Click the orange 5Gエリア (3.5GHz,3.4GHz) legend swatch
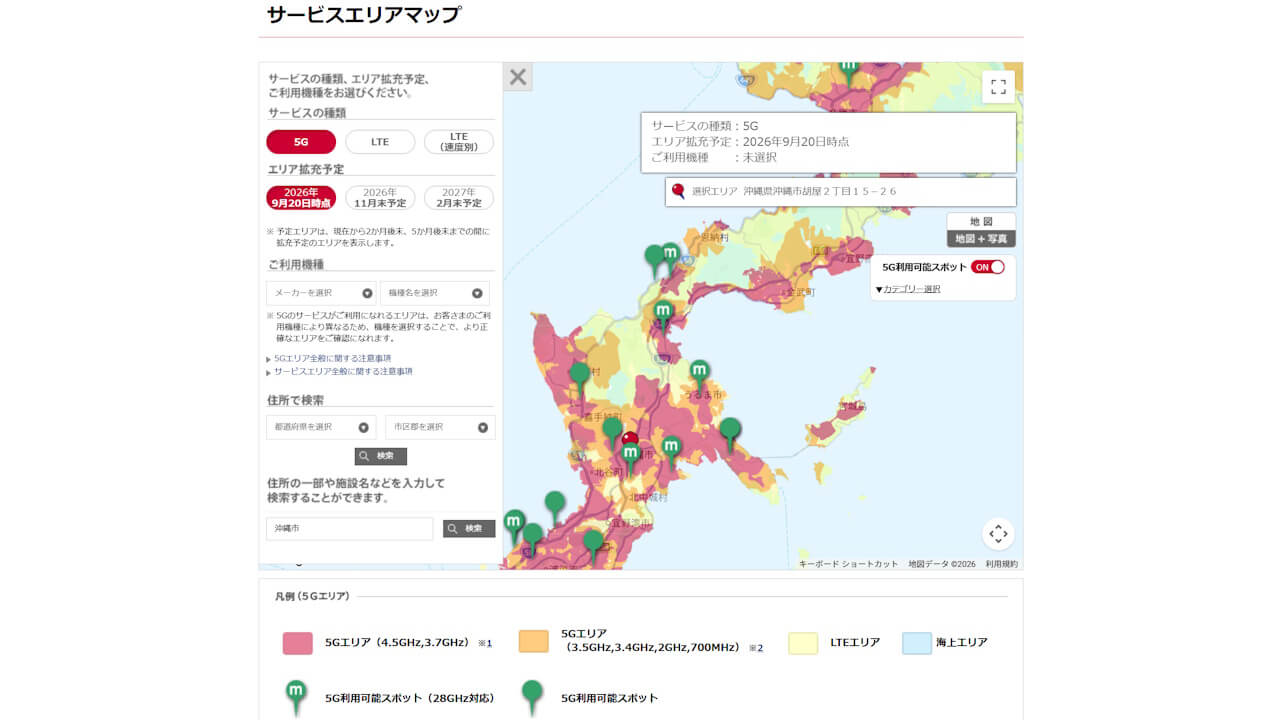This screenshot has width=1280, height=720. point(534,642)
